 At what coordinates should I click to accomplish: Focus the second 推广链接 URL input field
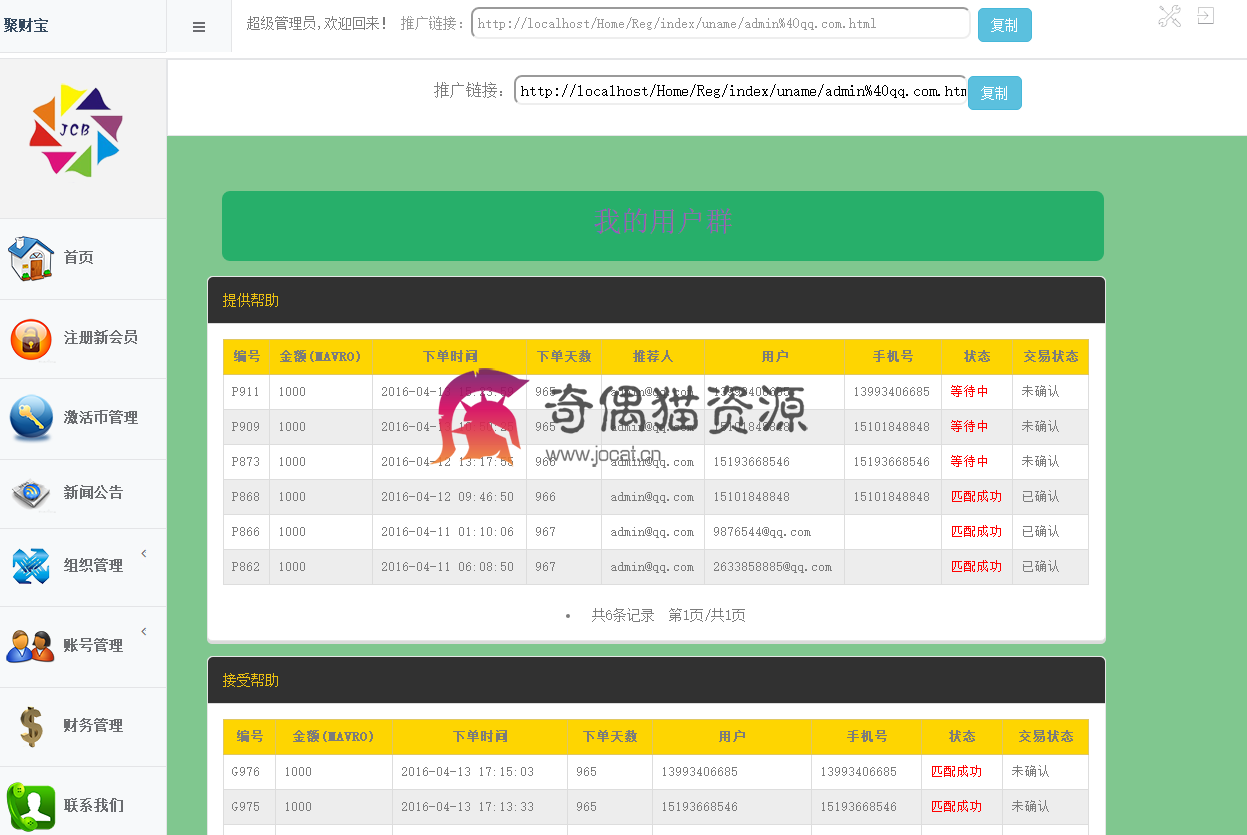(x=740, y=90)
